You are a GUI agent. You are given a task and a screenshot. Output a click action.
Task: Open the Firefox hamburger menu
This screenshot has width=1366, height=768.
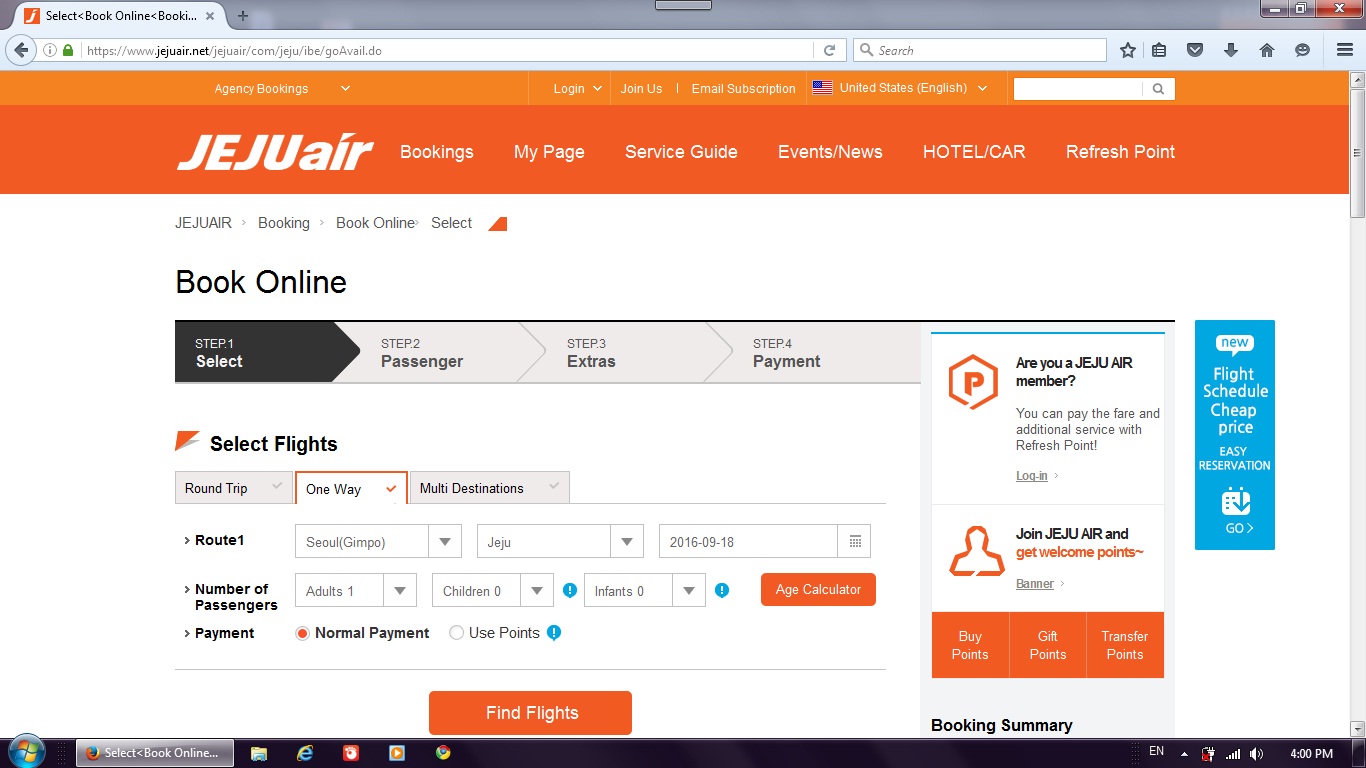(x=1345, y=50)
